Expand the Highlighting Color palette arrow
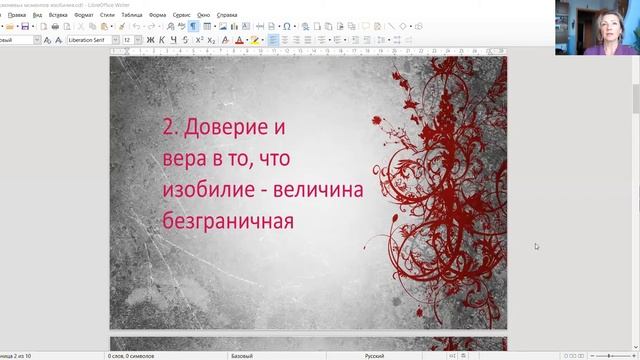Image resolution: width=640 pixels, height=360 pixels. [262, 40]
